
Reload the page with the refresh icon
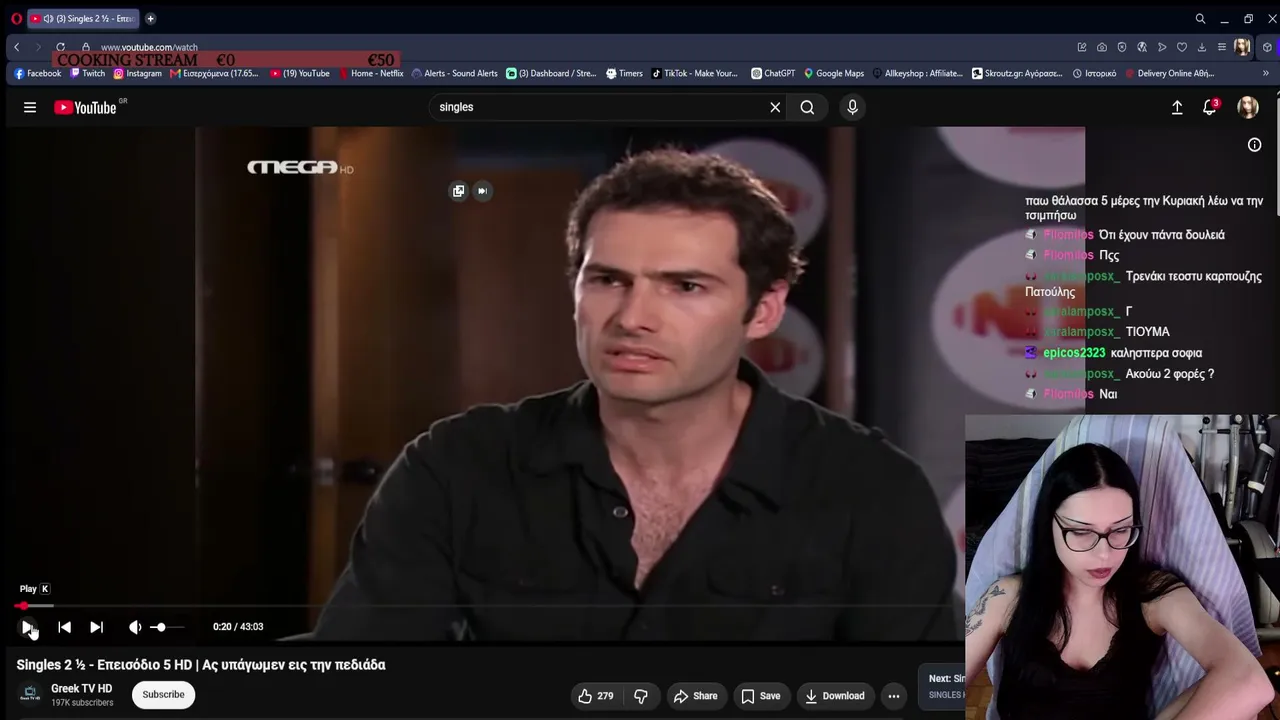point(61,47)
